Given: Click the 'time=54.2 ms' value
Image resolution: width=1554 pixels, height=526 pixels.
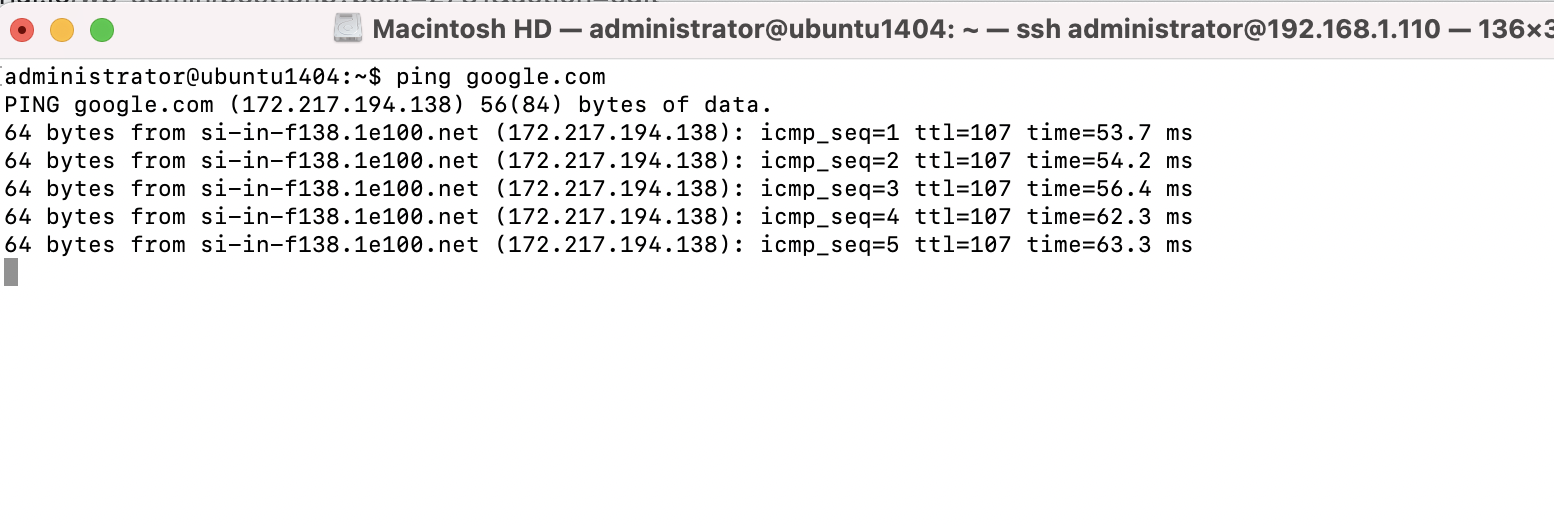Looking at the screenshot, I should pos(1110,161).
